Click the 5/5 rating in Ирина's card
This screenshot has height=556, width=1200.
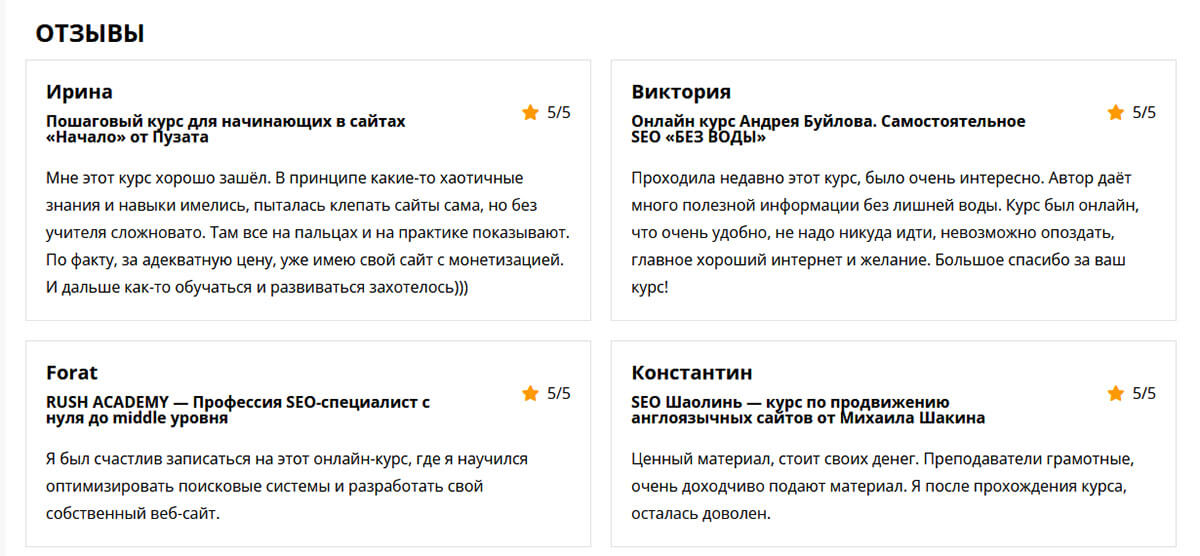[559, 112]
